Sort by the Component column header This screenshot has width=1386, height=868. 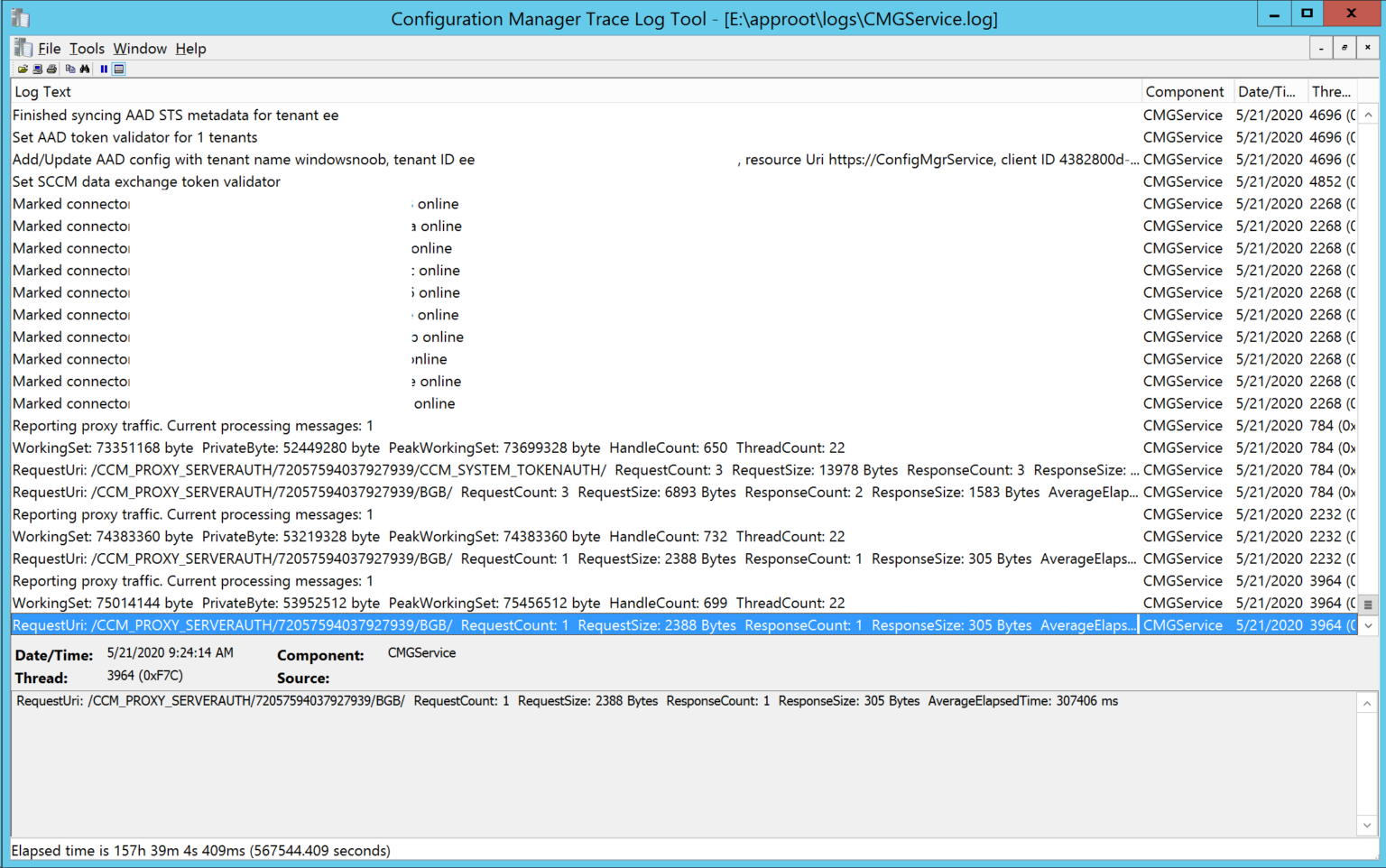[x=1184, y=92]
